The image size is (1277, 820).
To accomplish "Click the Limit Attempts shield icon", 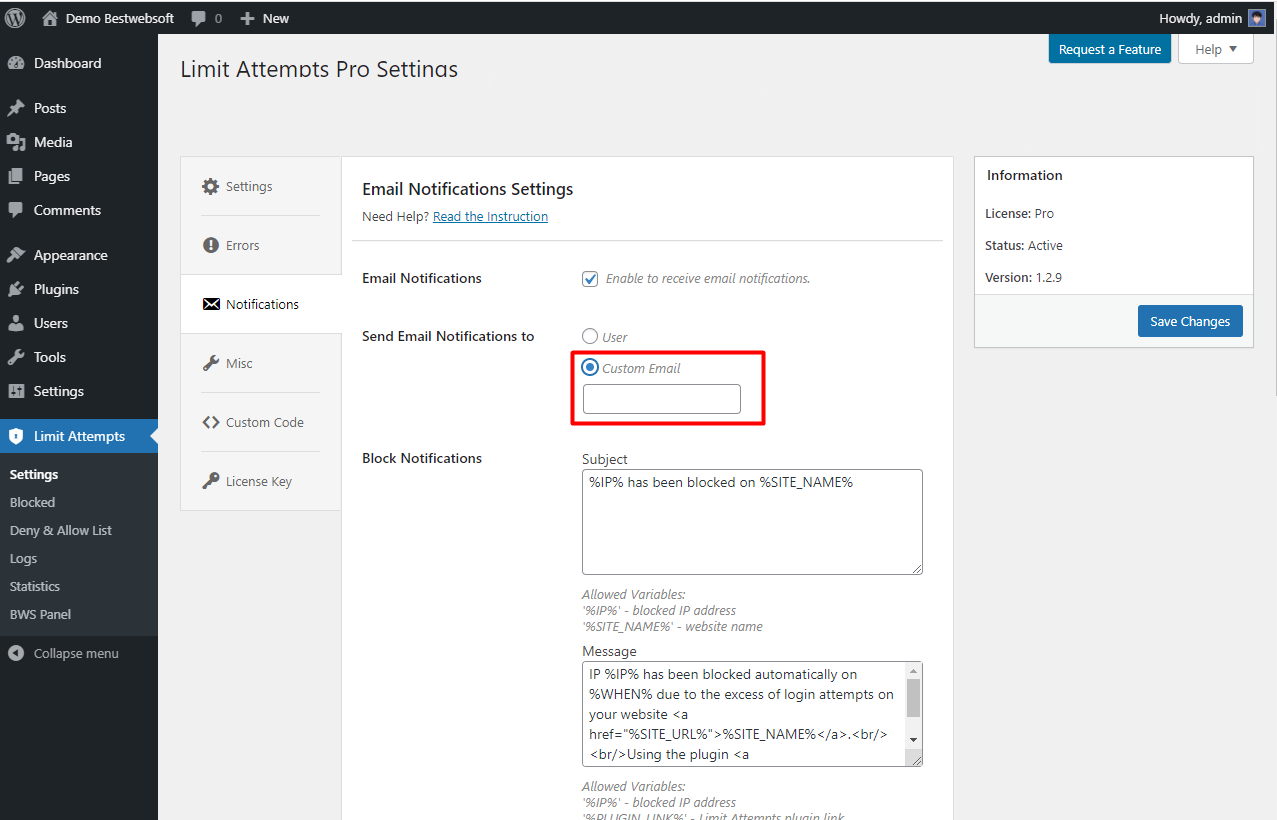I will pyautogui.click(x=16, y=436).
